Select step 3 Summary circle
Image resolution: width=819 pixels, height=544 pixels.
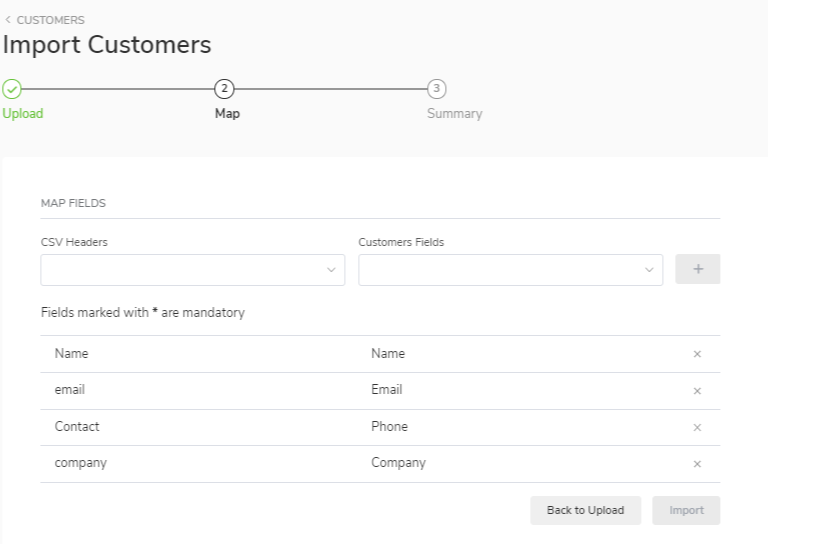[x=436, y=88]
